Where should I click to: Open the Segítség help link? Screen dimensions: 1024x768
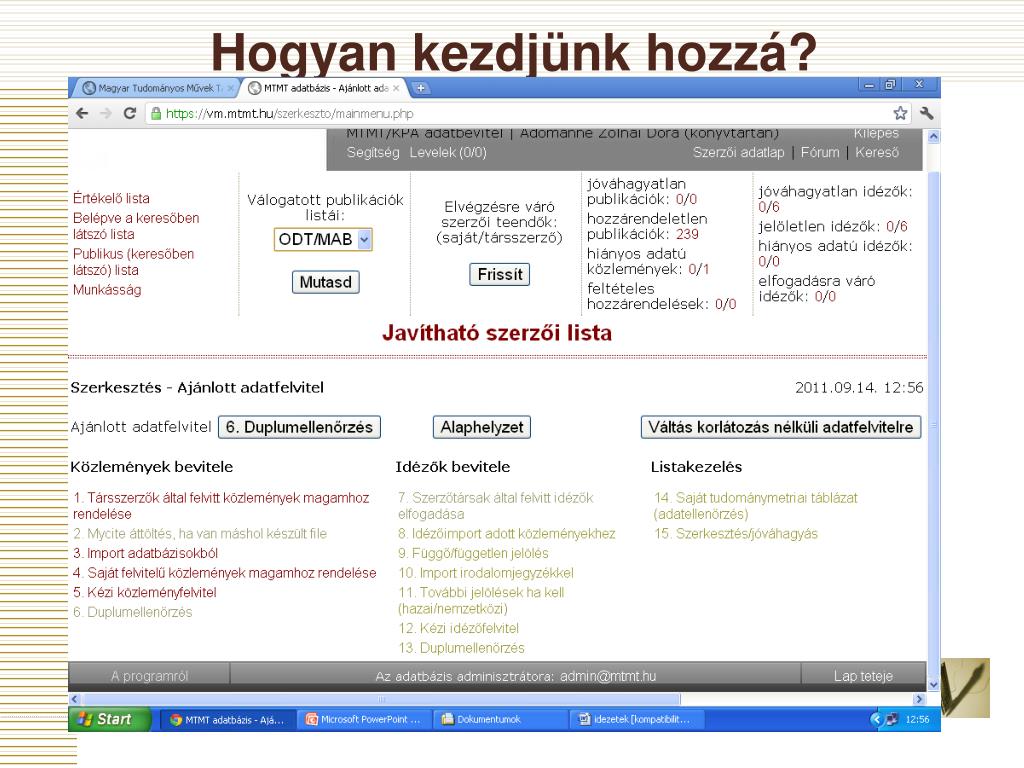point(373,152)
